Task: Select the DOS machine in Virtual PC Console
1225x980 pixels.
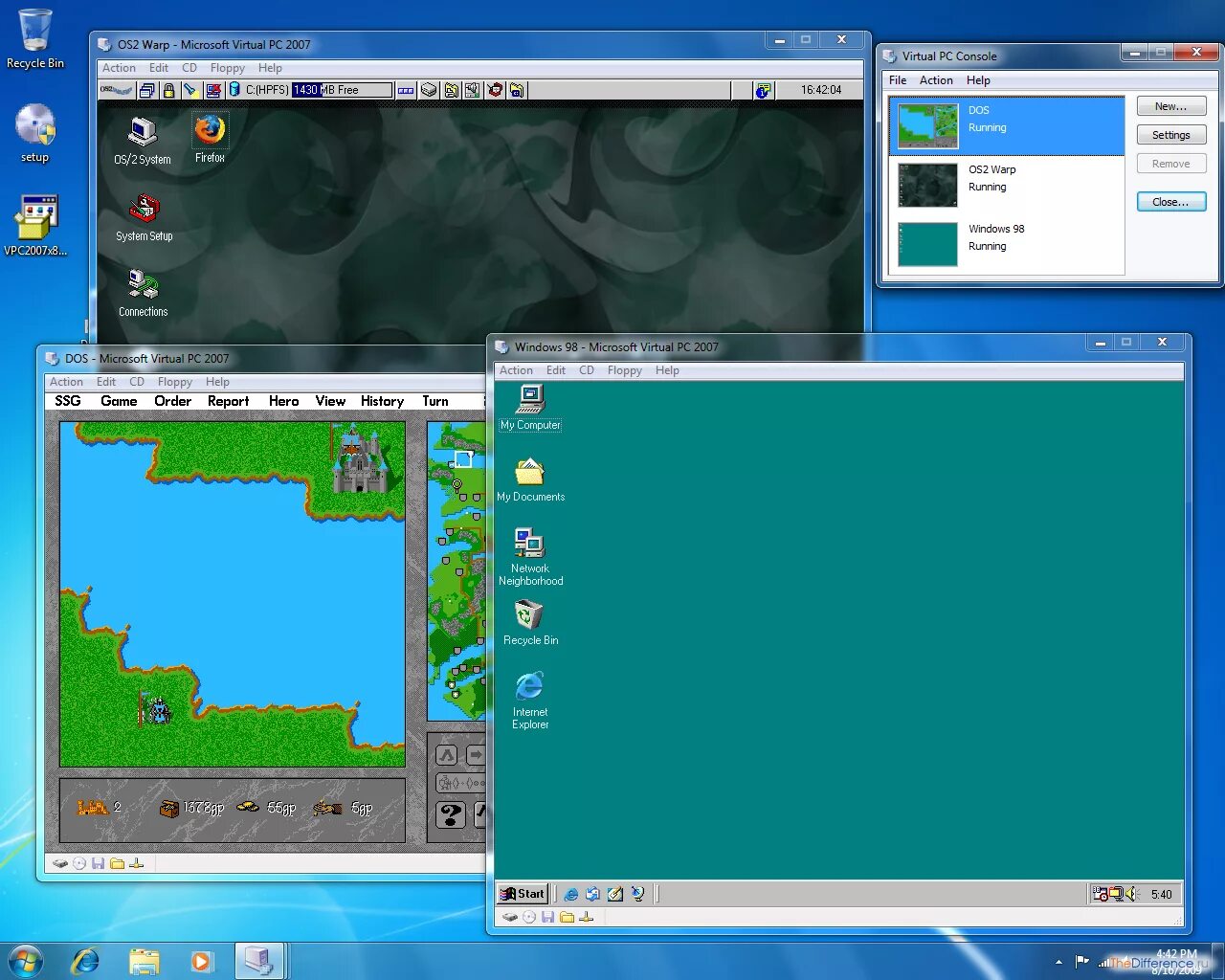Action: pyautogui.click(x=1007, y=125)
